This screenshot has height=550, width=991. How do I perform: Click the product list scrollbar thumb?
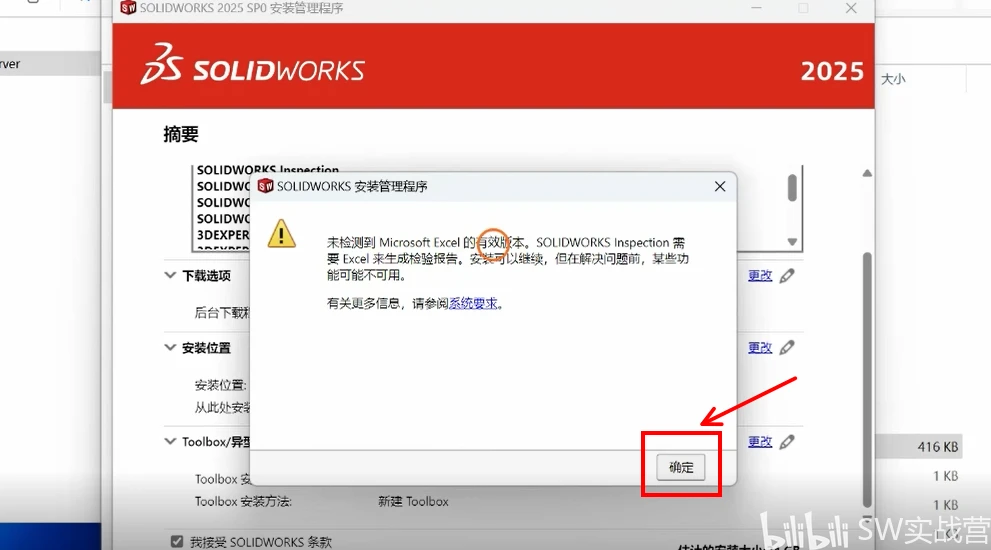click(x=792, y=188)
